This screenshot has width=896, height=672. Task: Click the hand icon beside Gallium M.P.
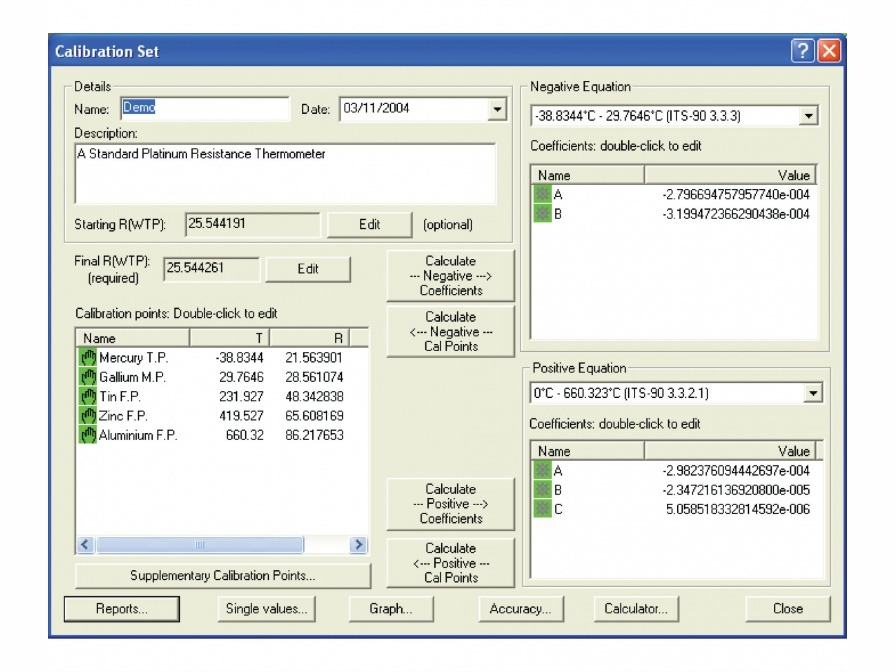click(x=87, y=377)
